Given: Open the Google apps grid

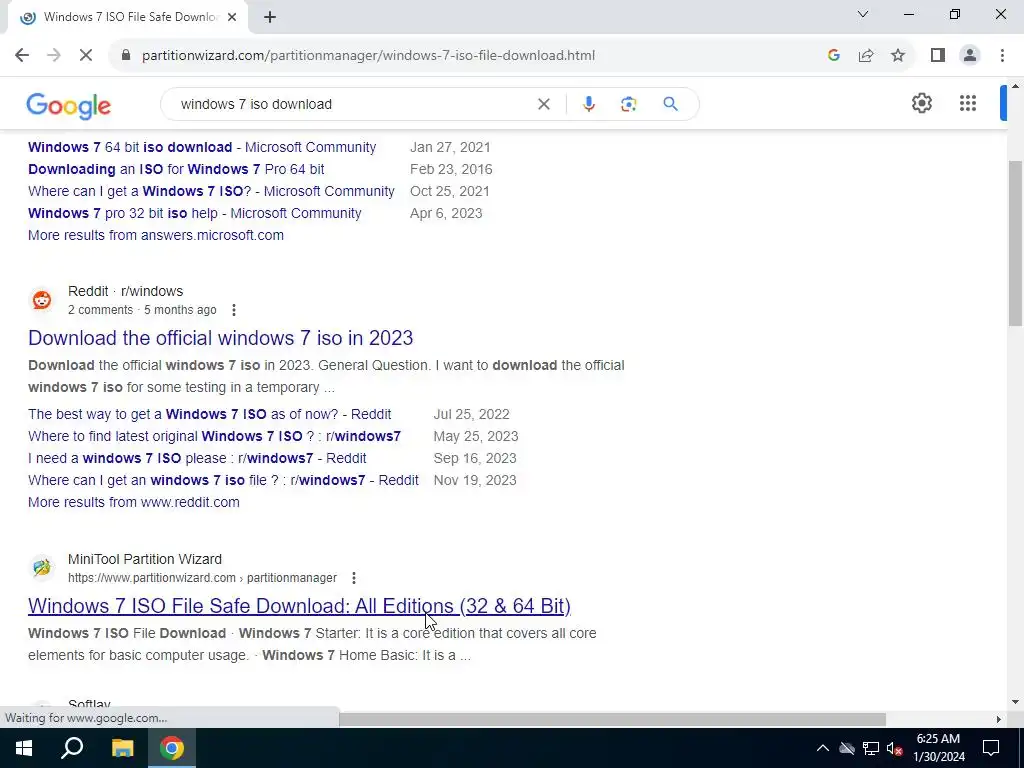Looking at the screenshot, I should (968, 103).
